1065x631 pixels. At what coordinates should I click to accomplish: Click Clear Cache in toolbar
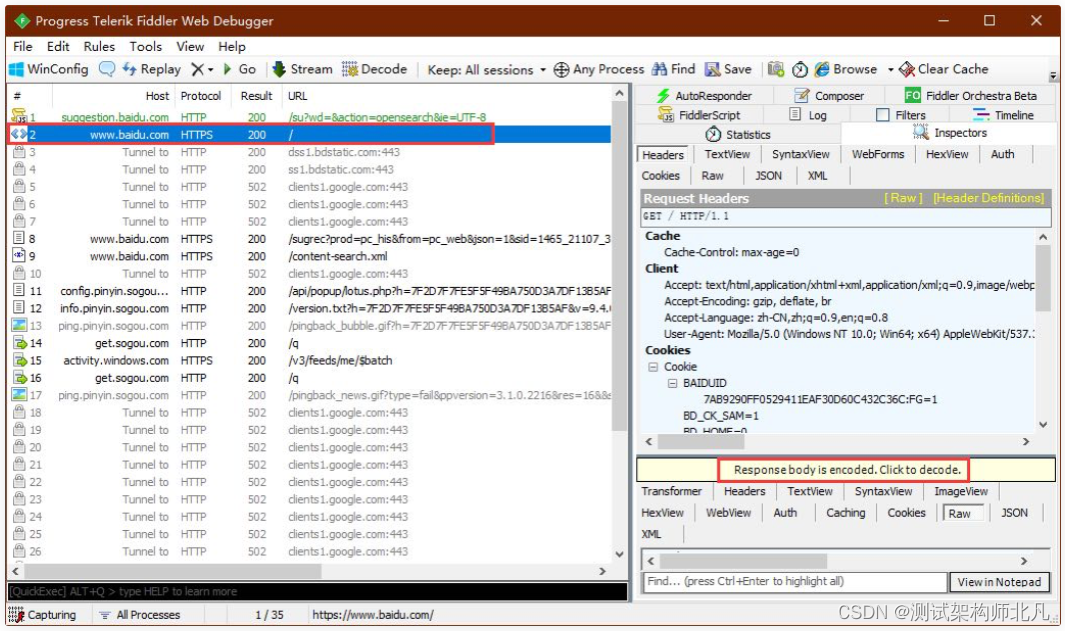pos(943,69)
